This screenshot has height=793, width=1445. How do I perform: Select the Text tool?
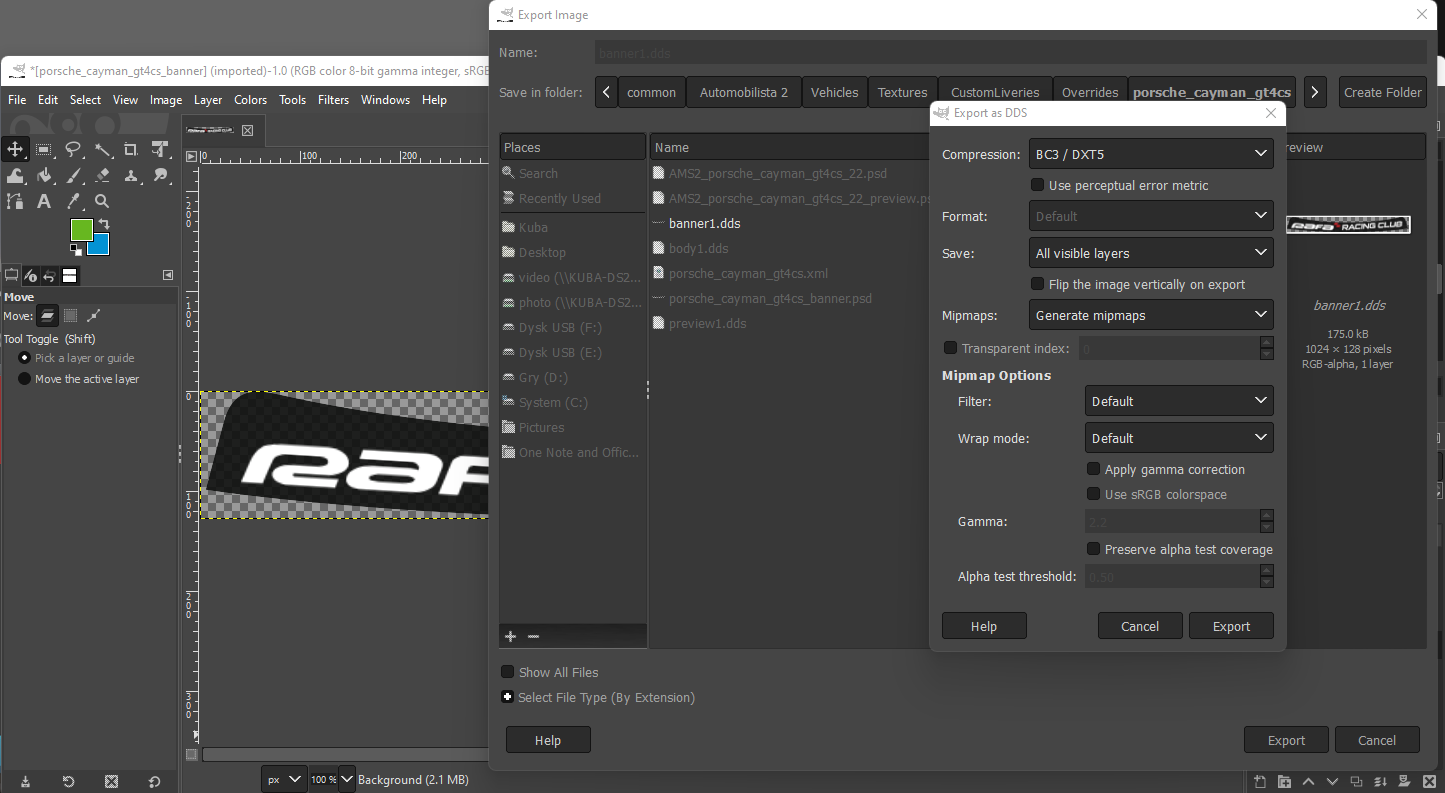44,201
